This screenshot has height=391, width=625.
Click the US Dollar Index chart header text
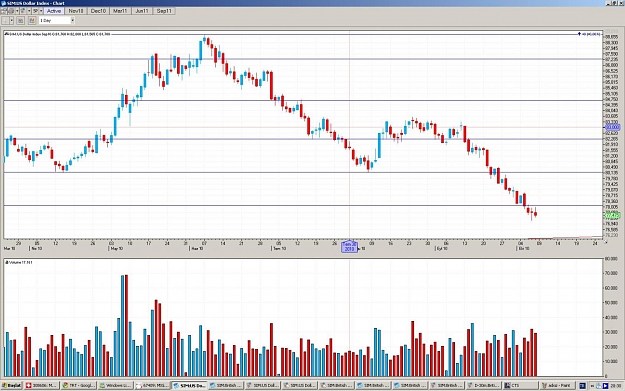tap(58, 34)
